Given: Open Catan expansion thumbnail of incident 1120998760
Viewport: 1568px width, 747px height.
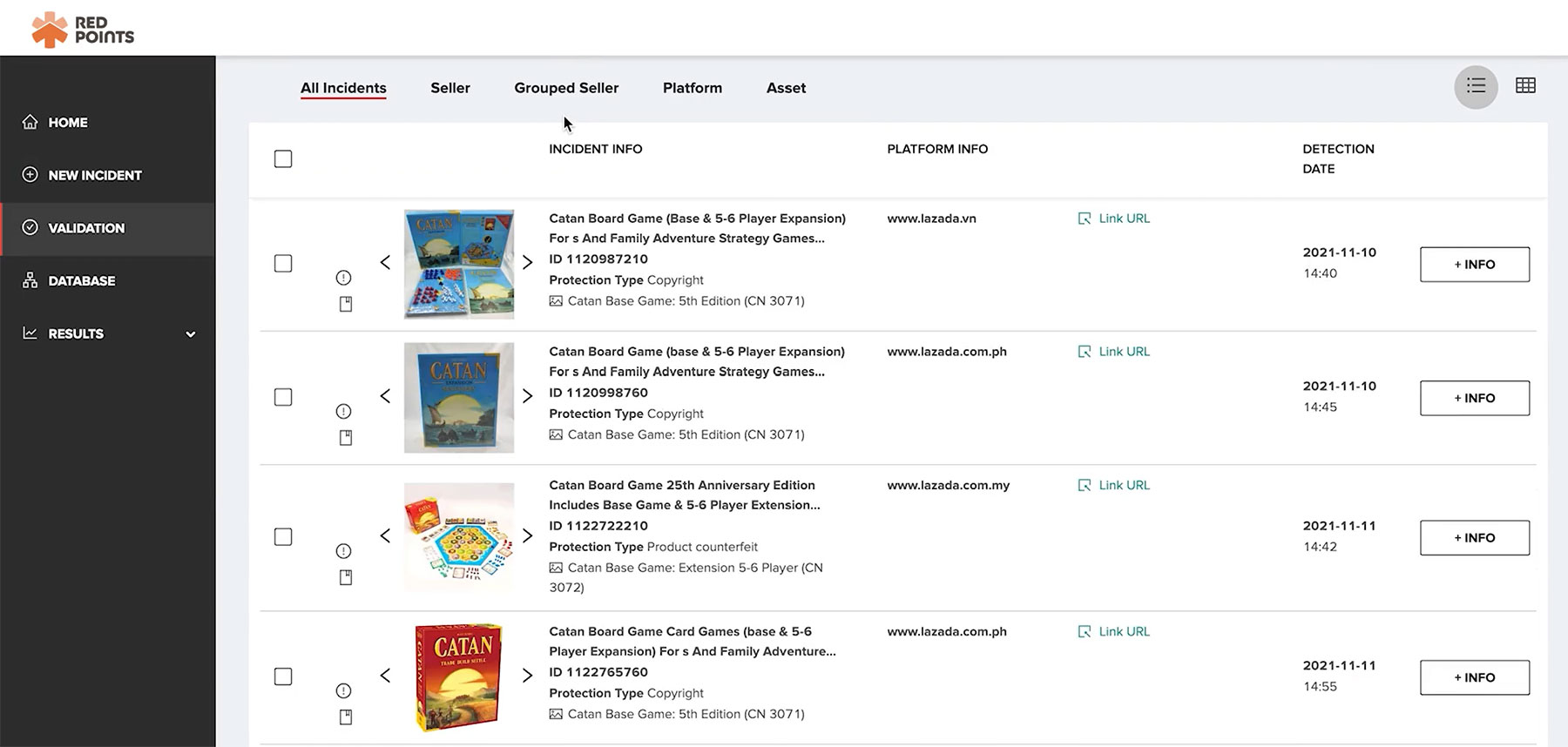Looking at the screenshot, I should point(459,398).
